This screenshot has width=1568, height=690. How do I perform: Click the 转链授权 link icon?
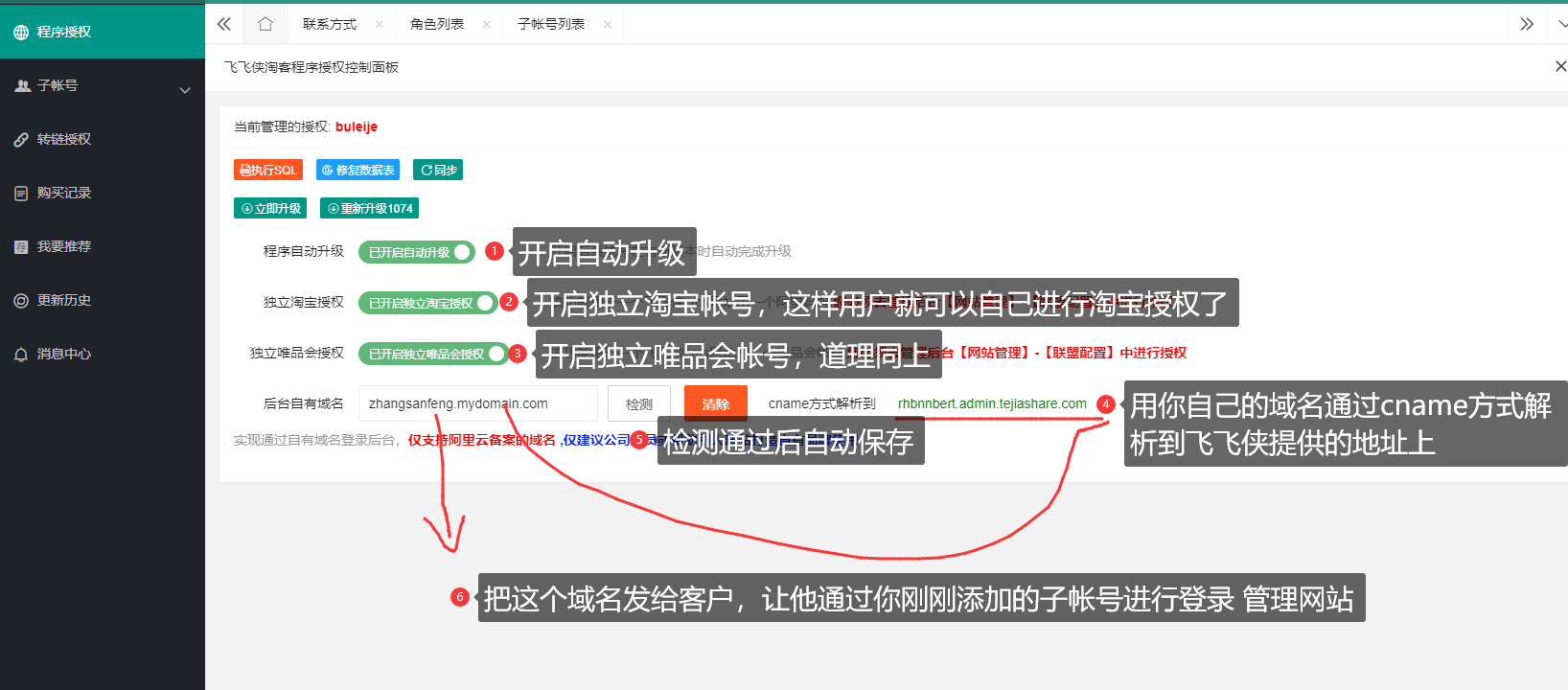click(x=21, y=140)
